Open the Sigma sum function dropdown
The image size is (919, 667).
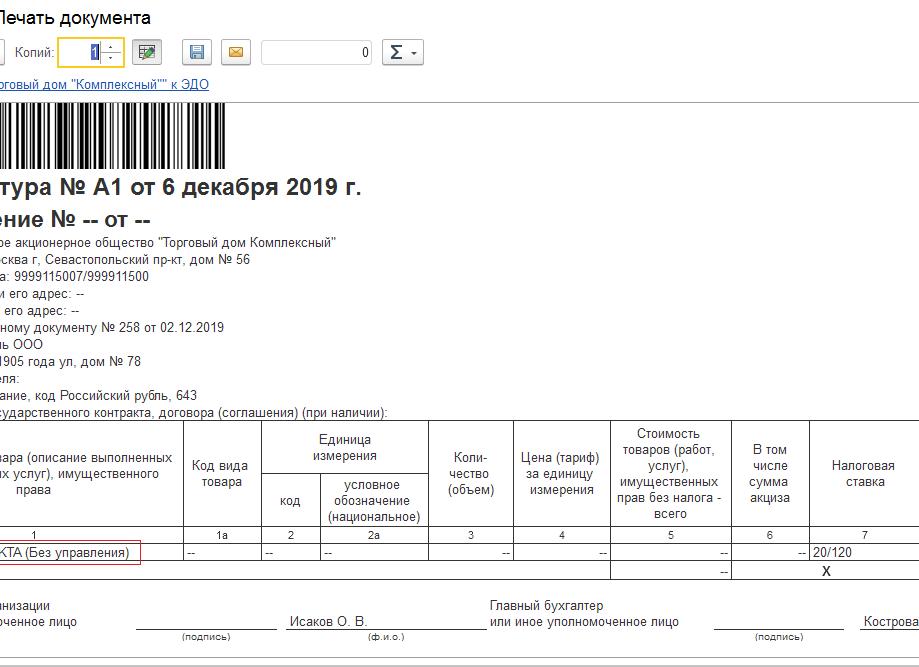pos(403,52)
